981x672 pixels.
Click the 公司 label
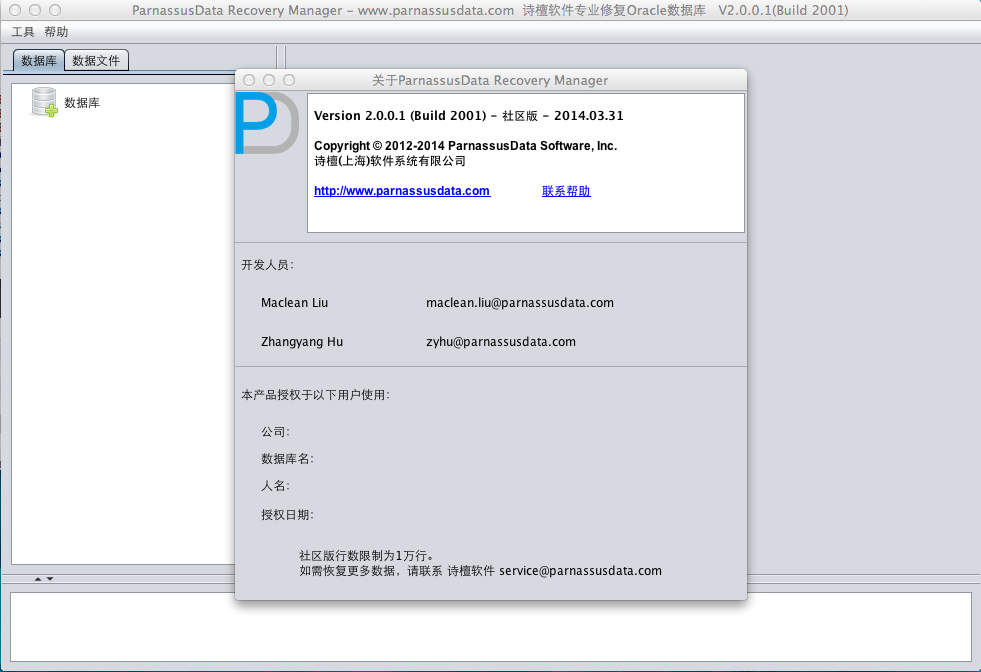coord(275,432)
